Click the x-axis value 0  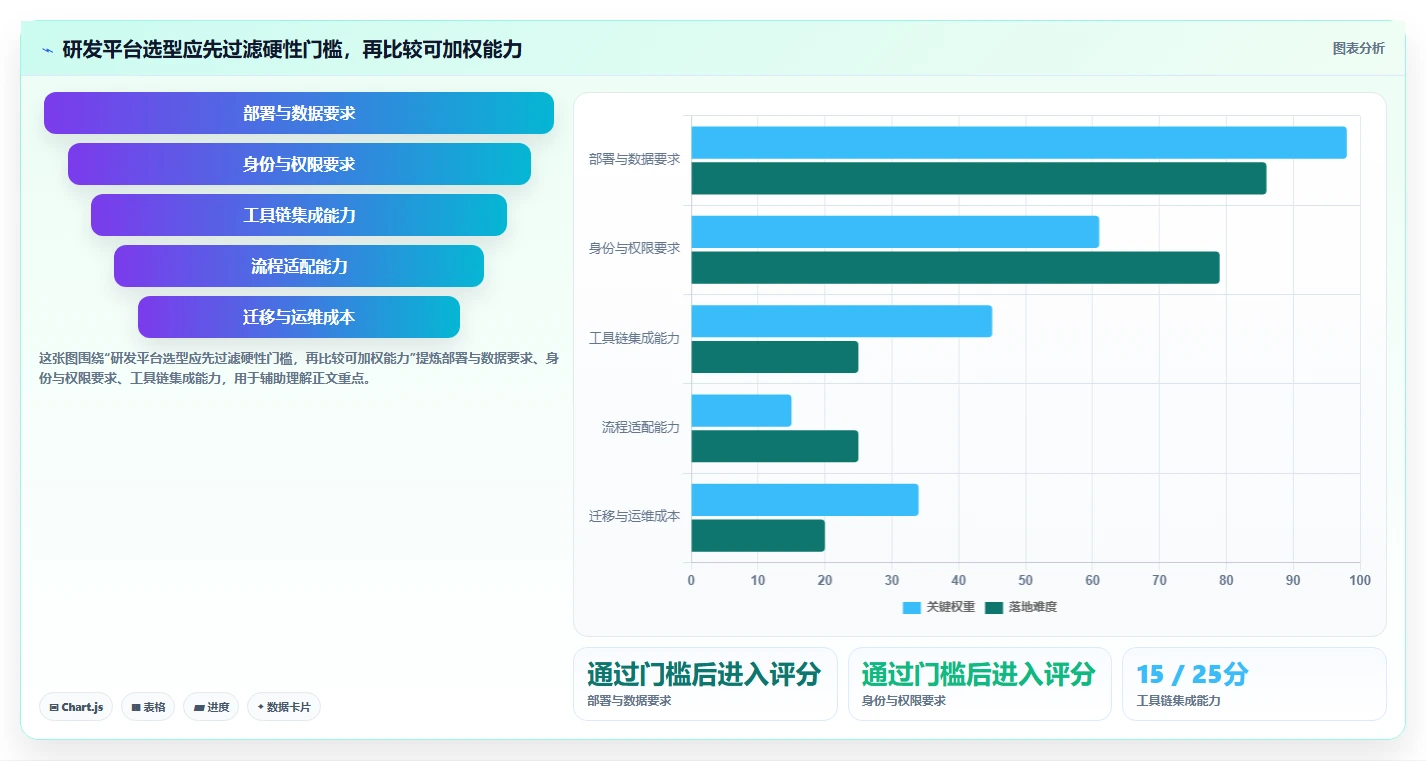pos(691,580)
